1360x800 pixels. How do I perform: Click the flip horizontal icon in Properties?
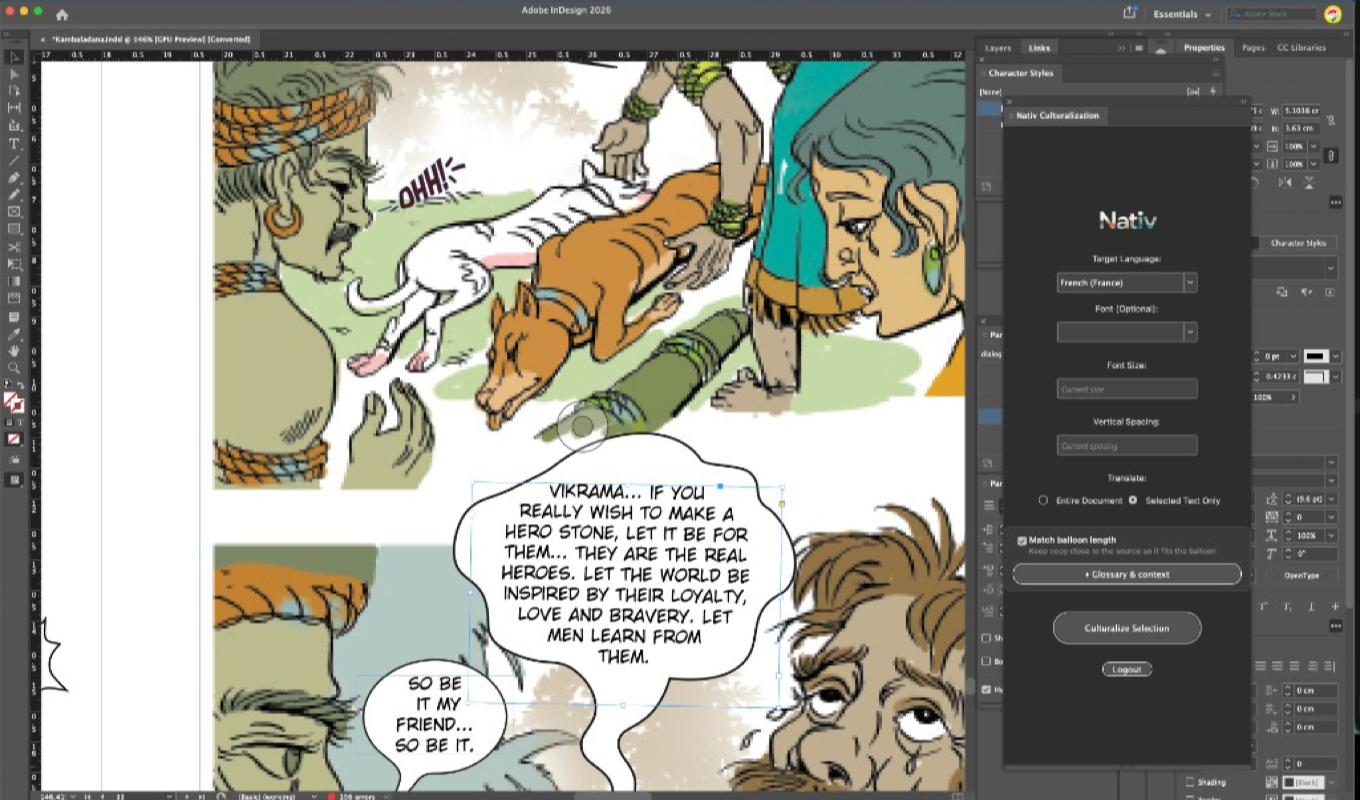coord(1285,183)
